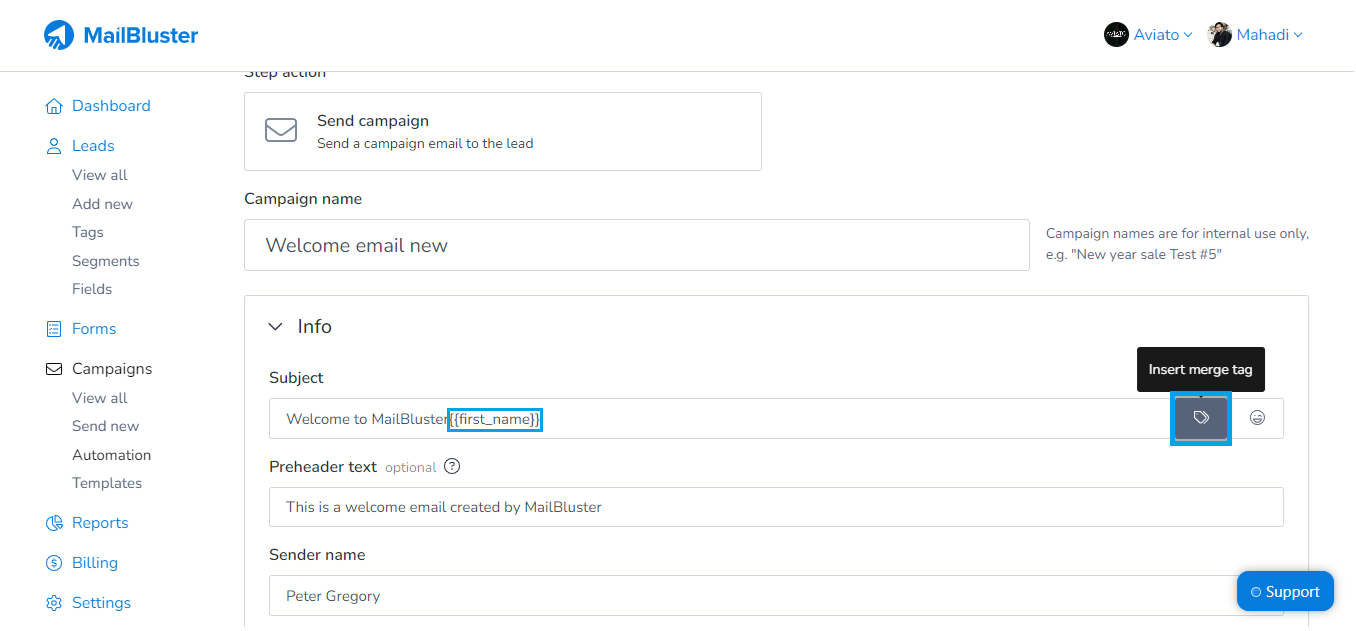Viewport: 1356px width, 631px height.
Task: Select Templates under Campaigns
Action: [107, 482]
